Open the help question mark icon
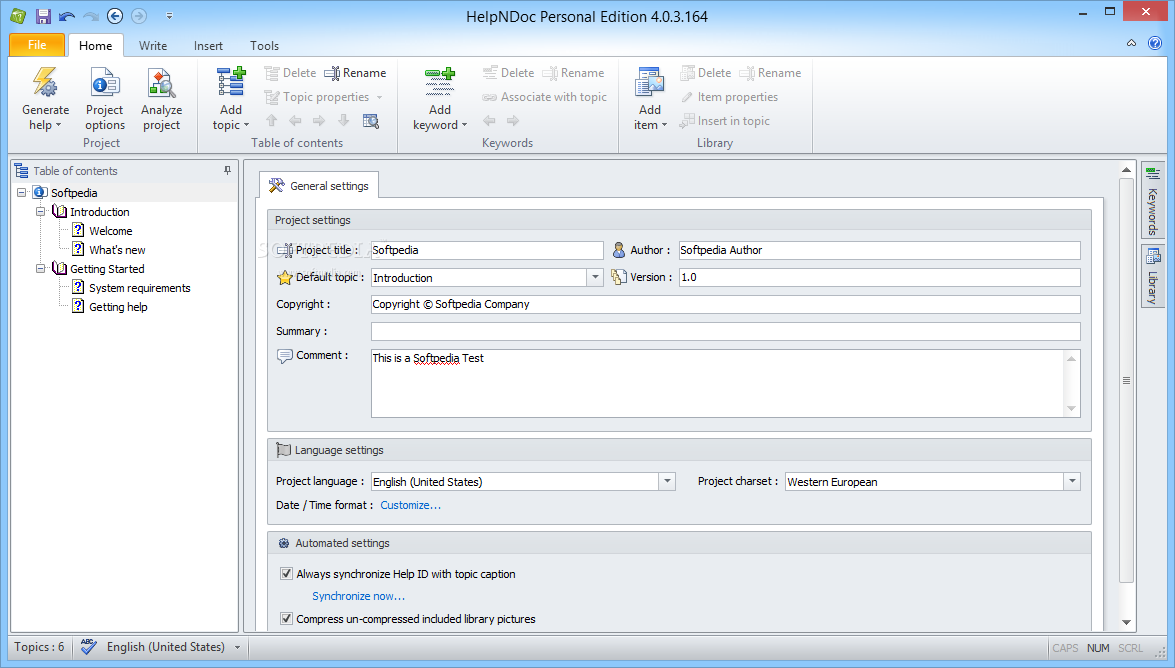This screenshot has width=1175, height=668. (1155, 43)
